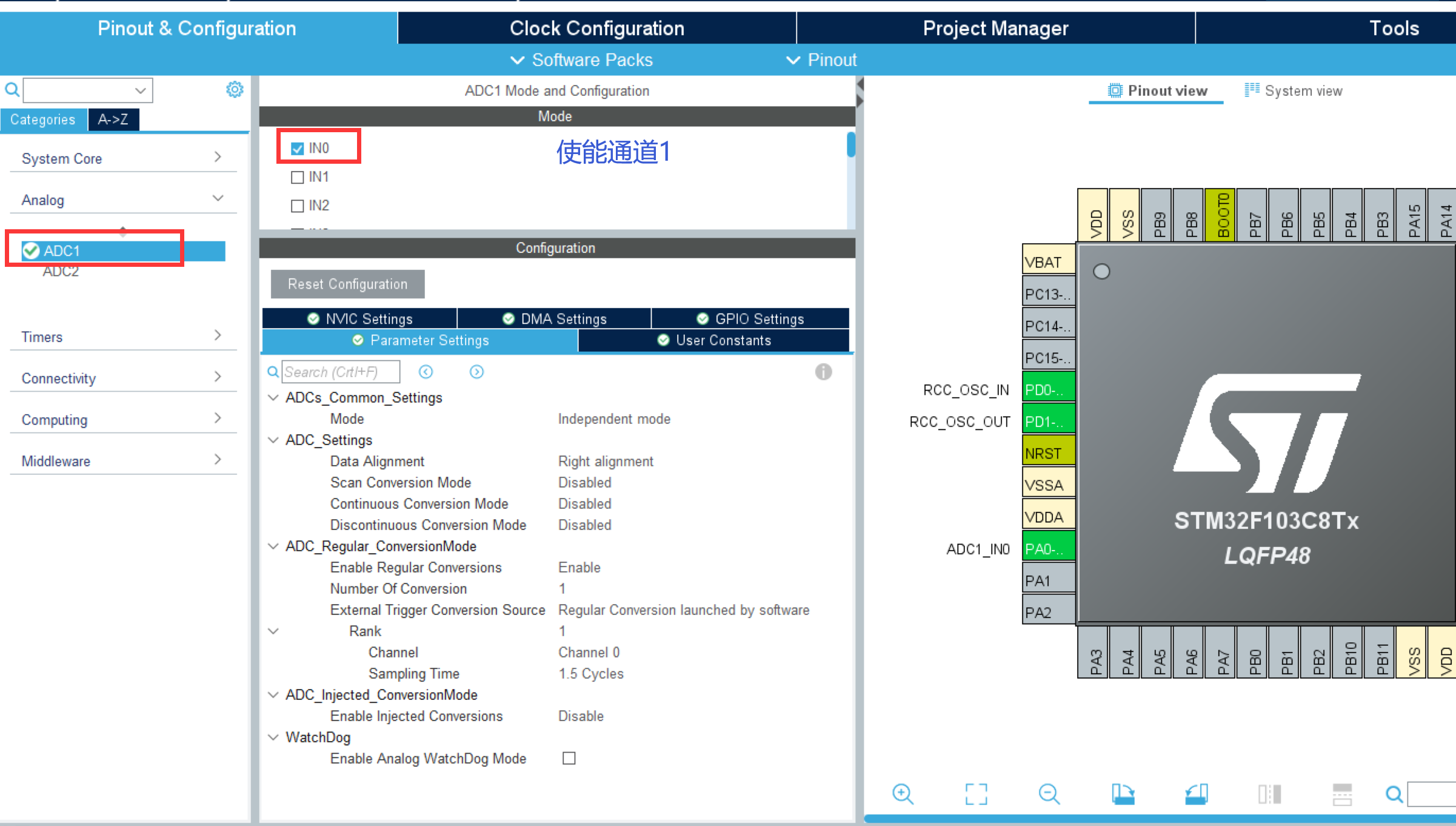The height and width of the screenshot is (826, 1456).
Task: Open the settings gear above Categories
Action: 235,89
